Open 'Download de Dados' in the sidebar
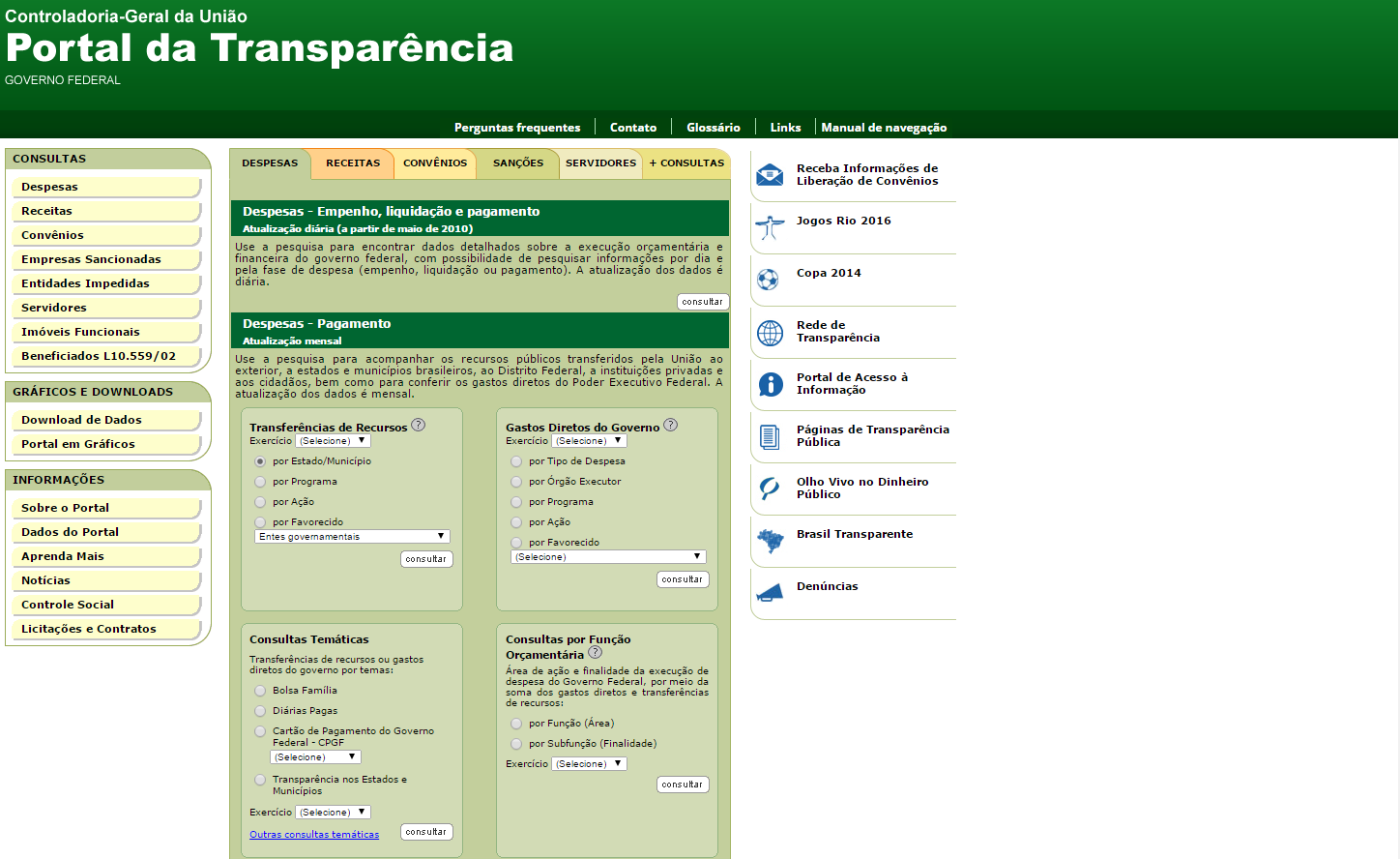 [x=81, y=420]
